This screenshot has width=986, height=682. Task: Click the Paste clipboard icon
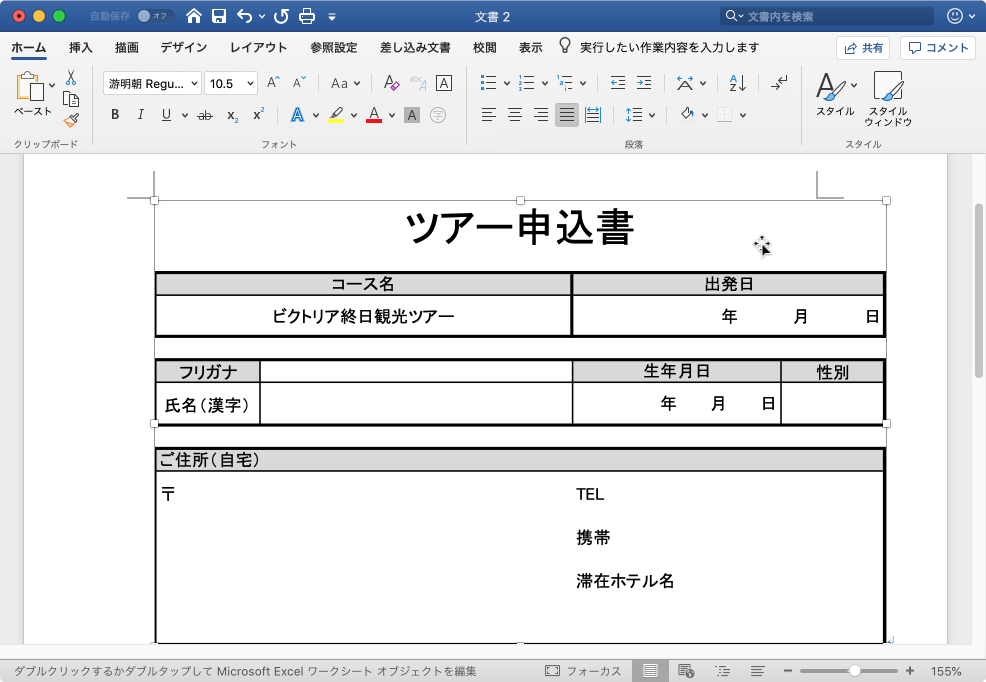pyautogui.click(x=30, y=86)
